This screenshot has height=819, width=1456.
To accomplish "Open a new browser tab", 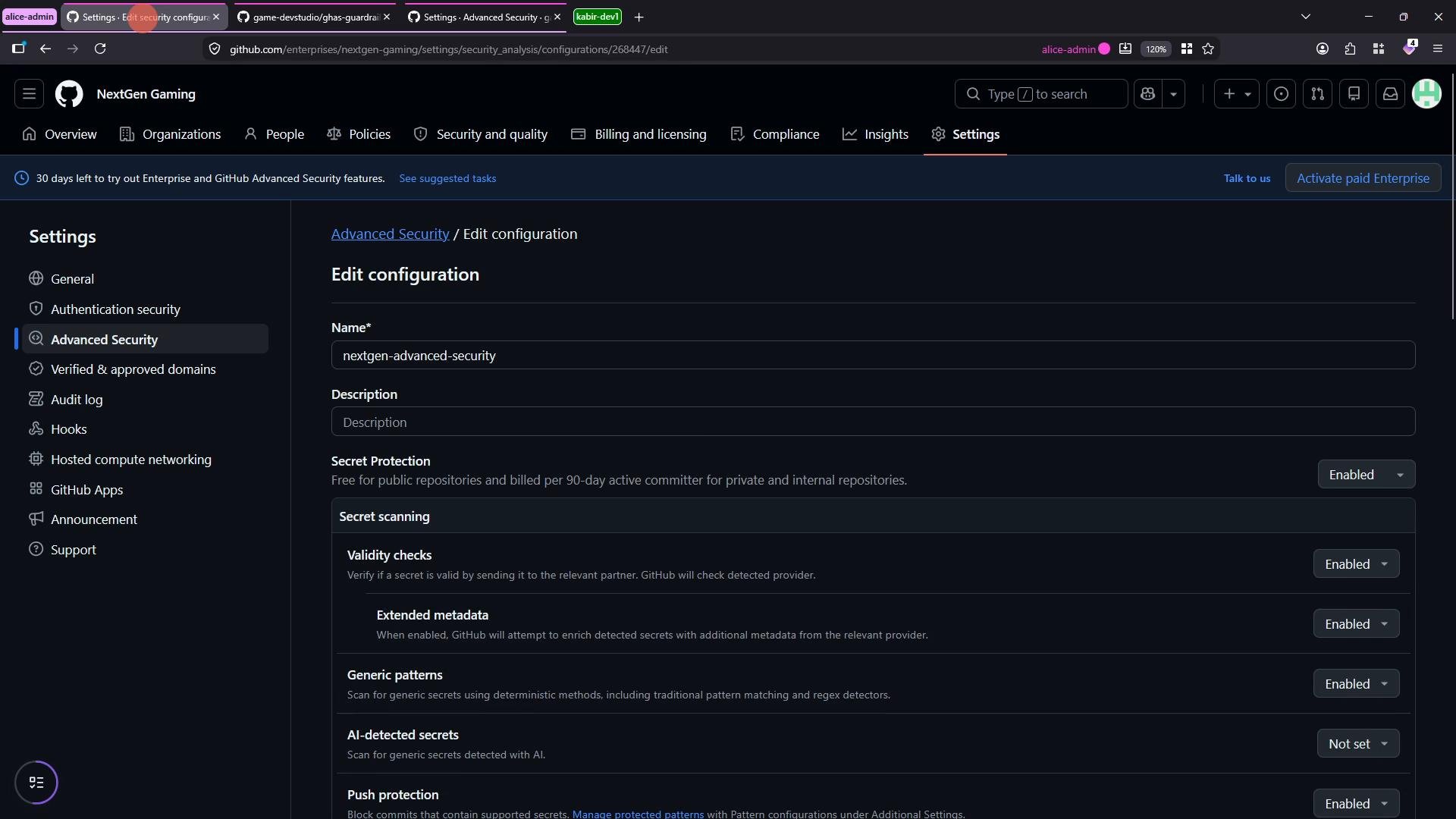I will 639,17.
